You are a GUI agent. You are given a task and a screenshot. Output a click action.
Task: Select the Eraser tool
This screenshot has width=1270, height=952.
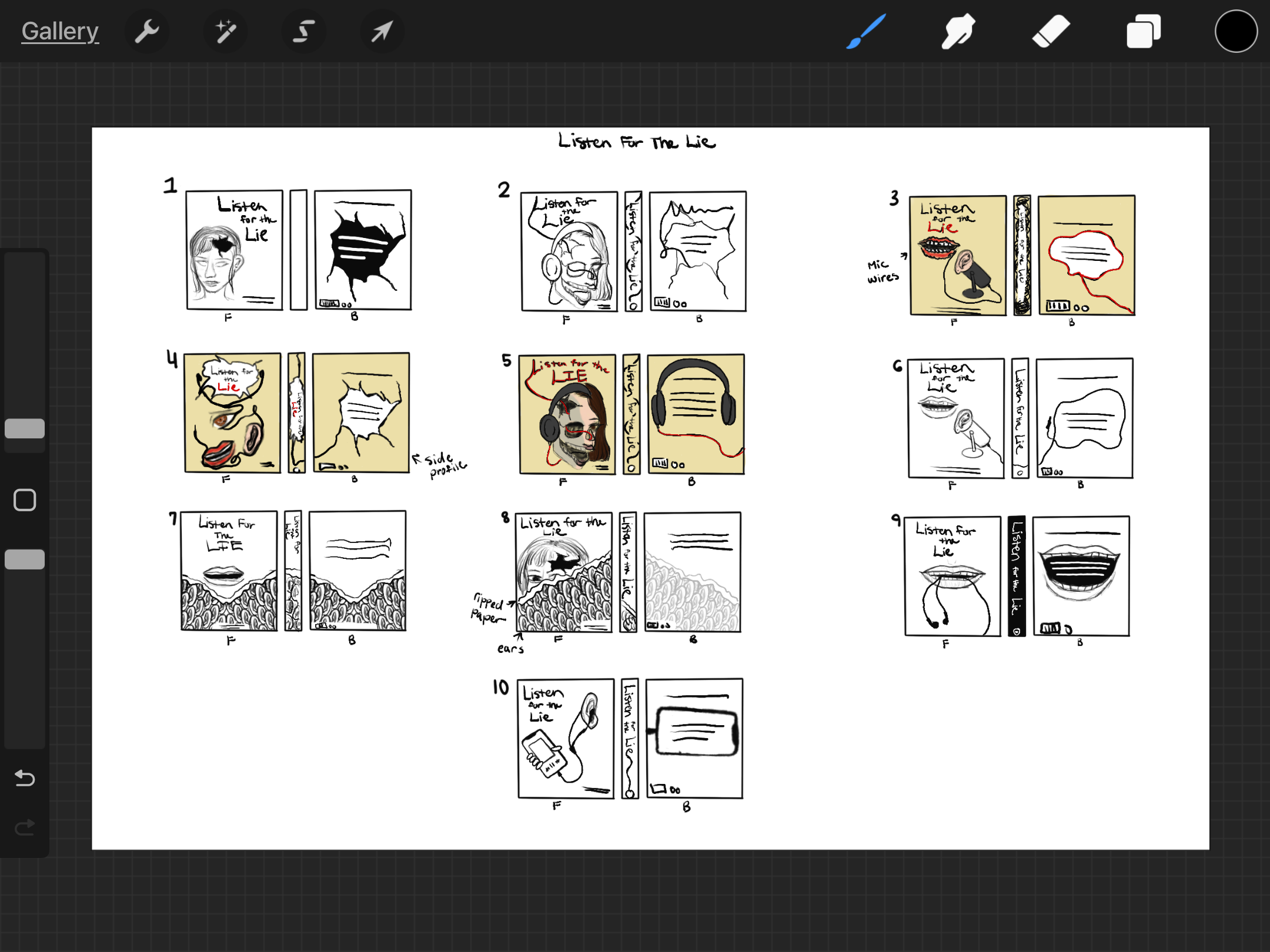1051,31
